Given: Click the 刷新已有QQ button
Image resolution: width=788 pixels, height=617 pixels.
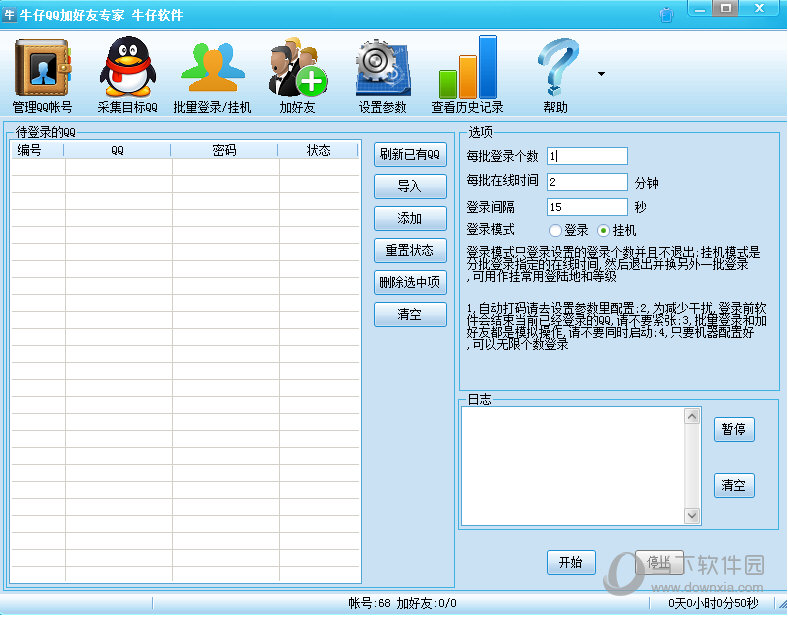Looking at the screenshot, I should [x=410, y=154].
